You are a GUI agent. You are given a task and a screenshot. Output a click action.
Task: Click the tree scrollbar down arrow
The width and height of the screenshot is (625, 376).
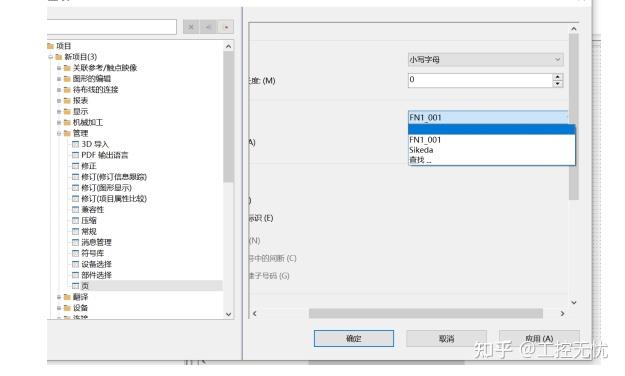coord(228,314)
